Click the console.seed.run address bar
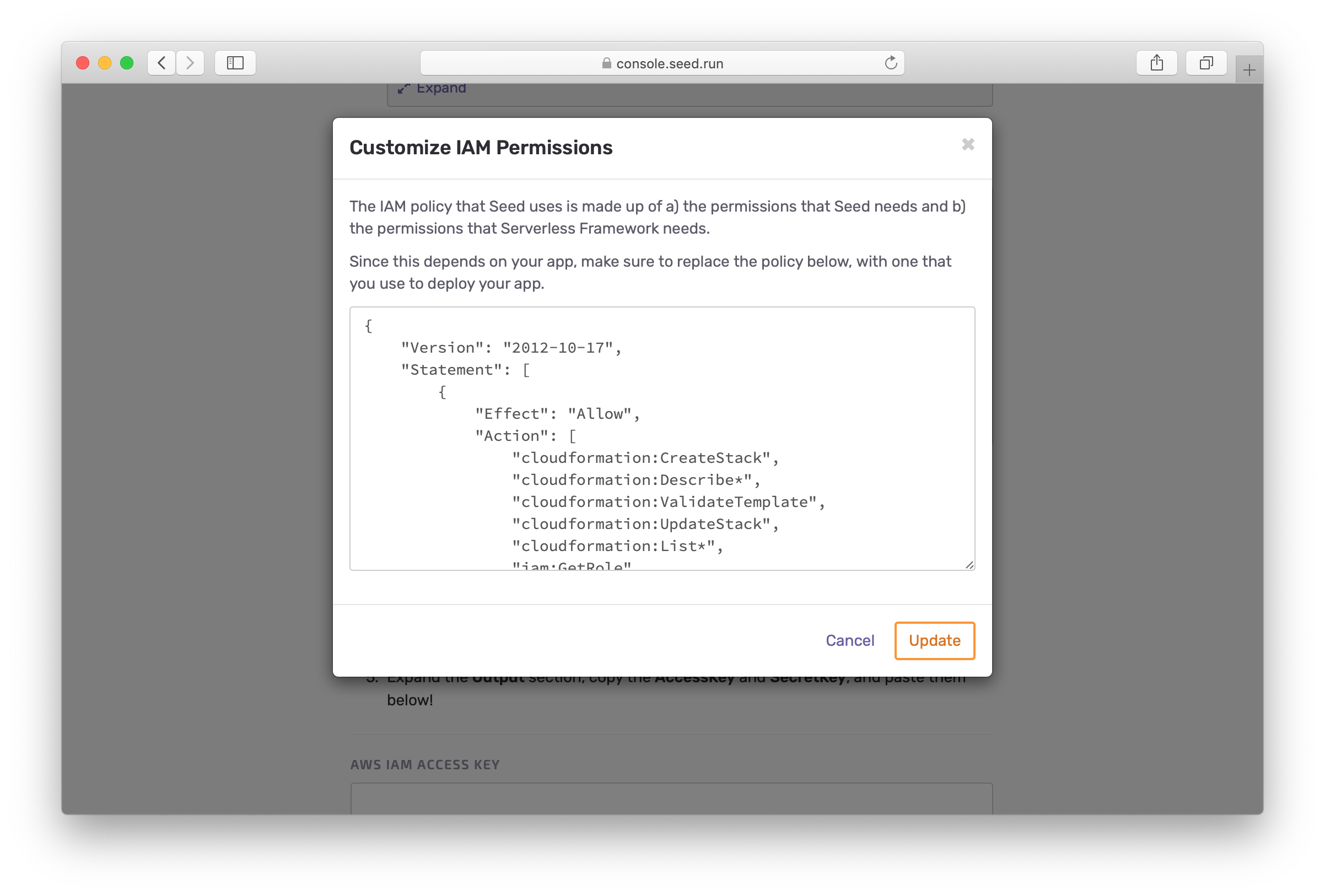The width and height of the screenshot is (1325, 896). (x=669, y=63)
